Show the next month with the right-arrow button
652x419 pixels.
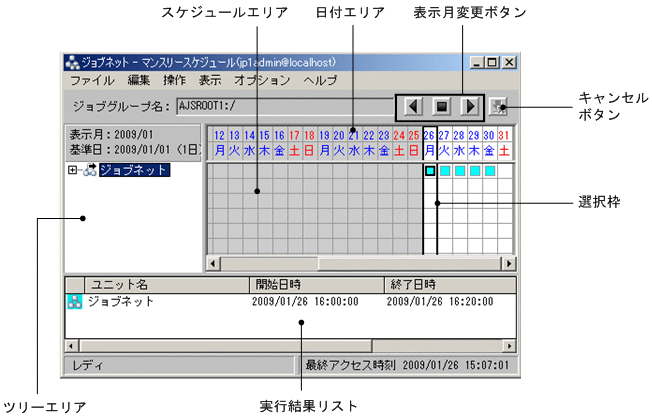470,107
